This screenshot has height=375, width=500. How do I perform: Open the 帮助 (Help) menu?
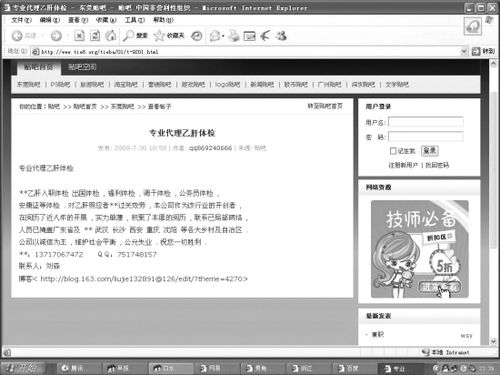coord(163,20)
